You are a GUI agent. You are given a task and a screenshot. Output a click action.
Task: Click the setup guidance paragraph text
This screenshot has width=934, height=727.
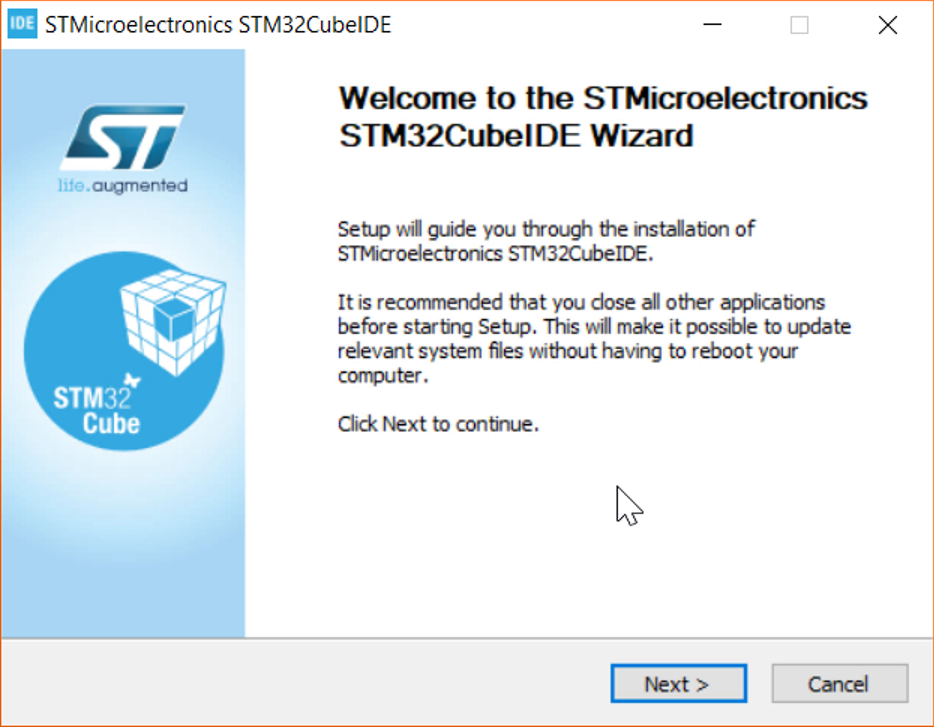545,240
